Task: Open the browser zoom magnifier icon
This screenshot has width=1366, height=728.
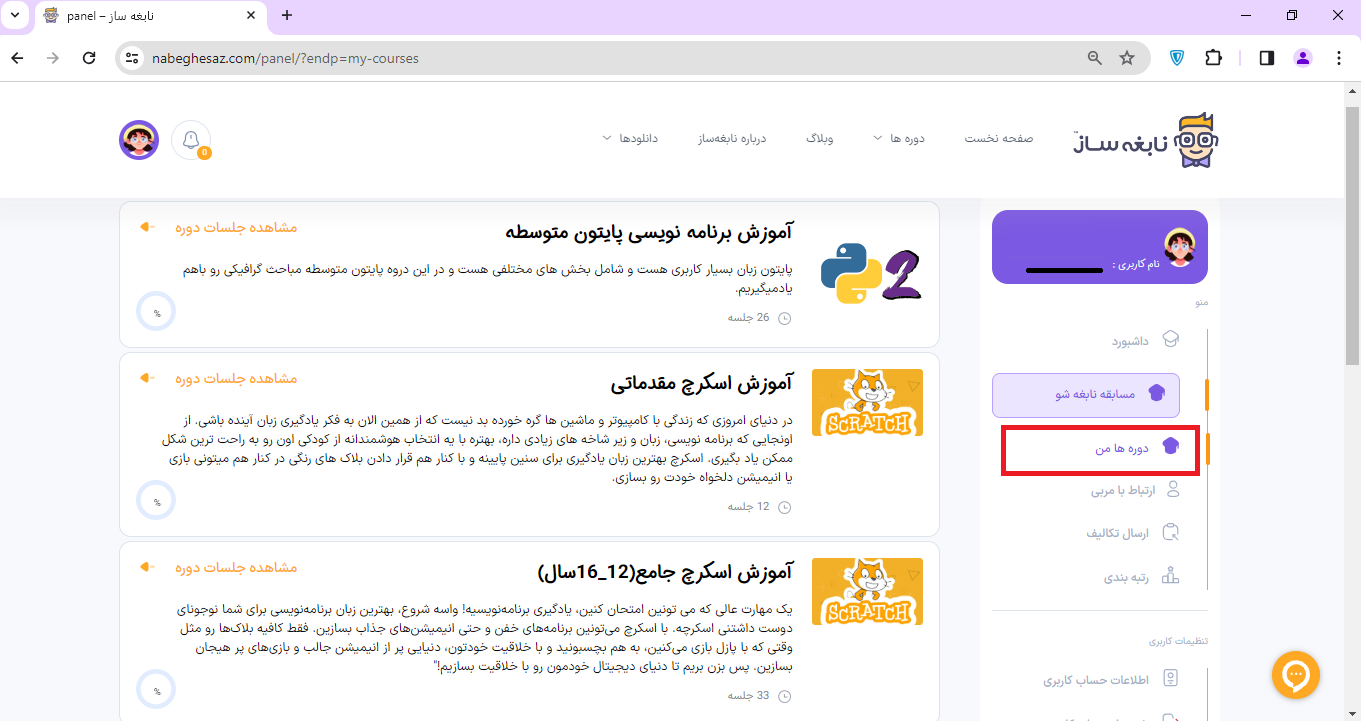Action: 1095,58
